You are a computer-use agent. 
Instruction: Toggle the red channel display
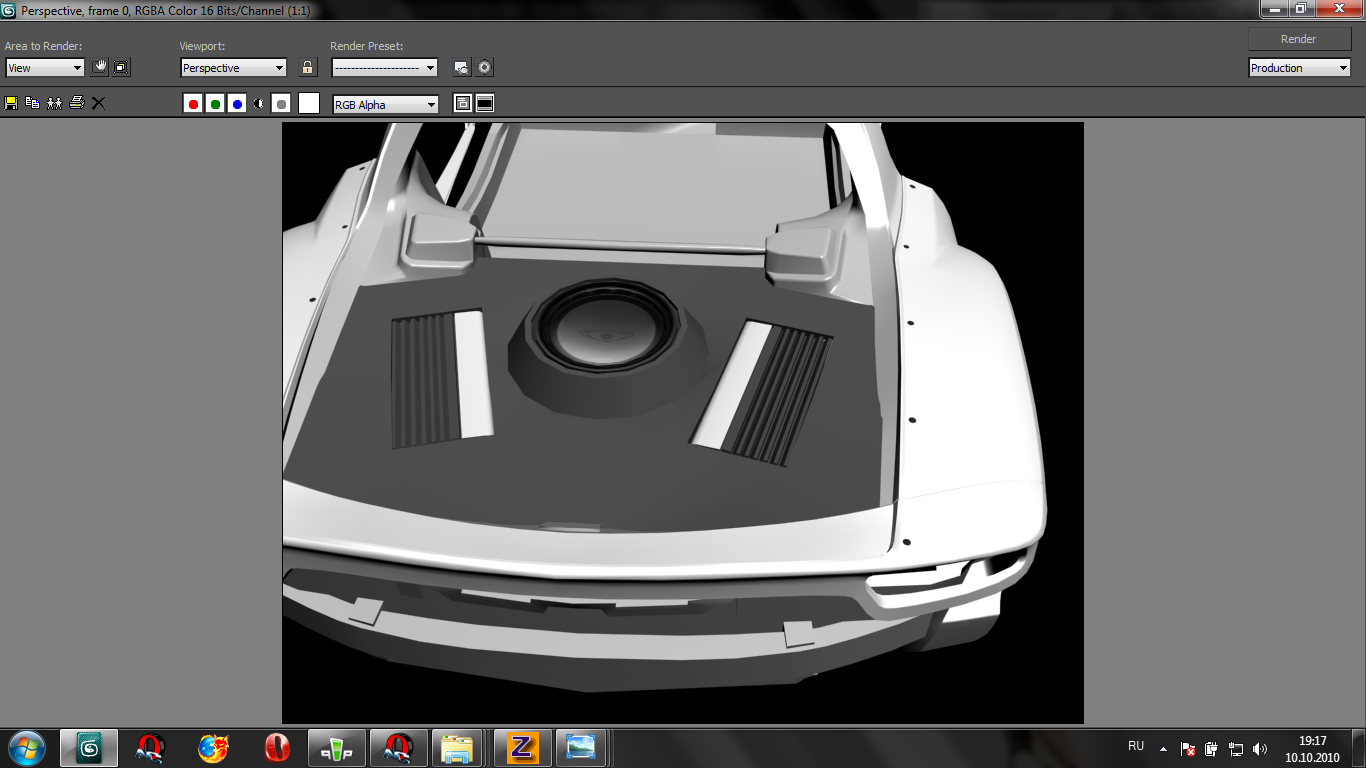193,104
